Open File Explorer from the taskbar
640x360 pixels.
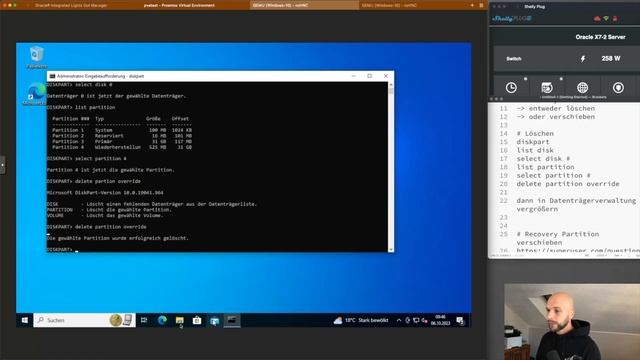pos(180,320)
